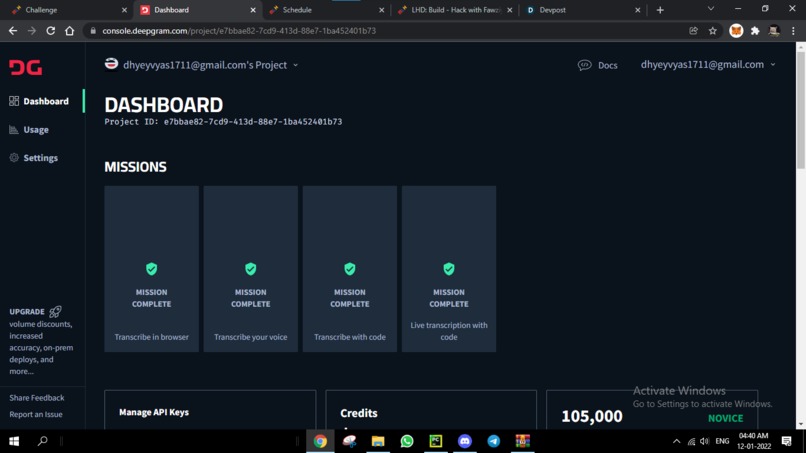Click the share page icon in address bar
The image size is (806, 453).
point(693,31)
